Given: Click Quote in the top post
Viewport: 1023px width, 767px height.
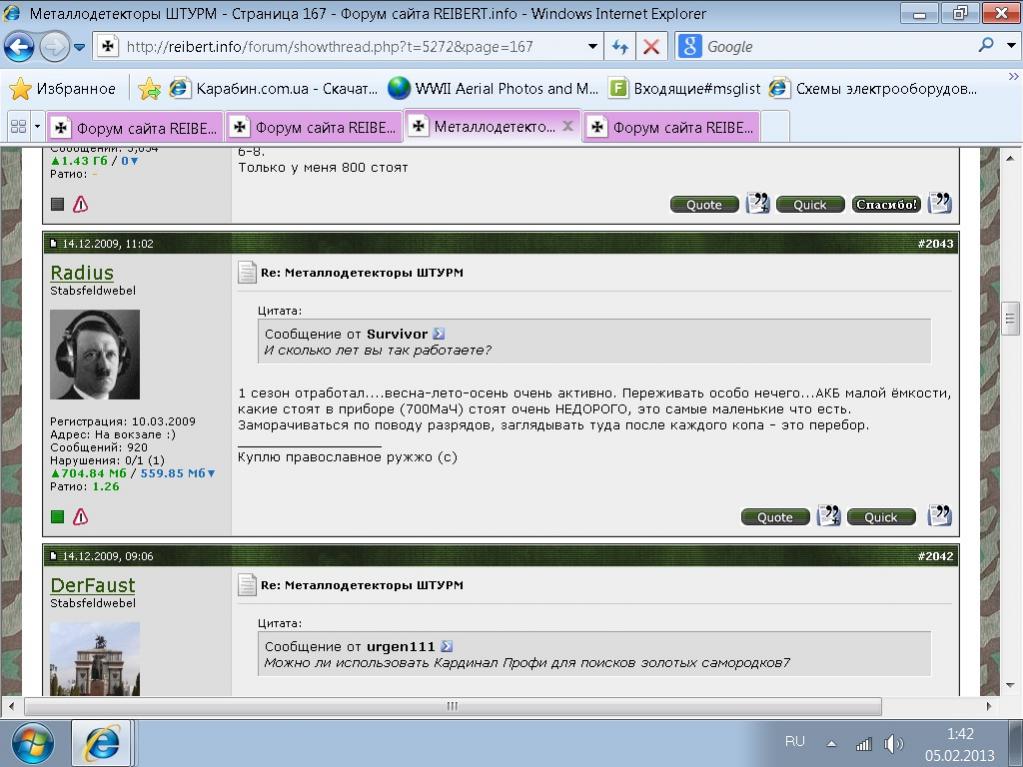Looking at the screenshot, I should coord(704,205).
